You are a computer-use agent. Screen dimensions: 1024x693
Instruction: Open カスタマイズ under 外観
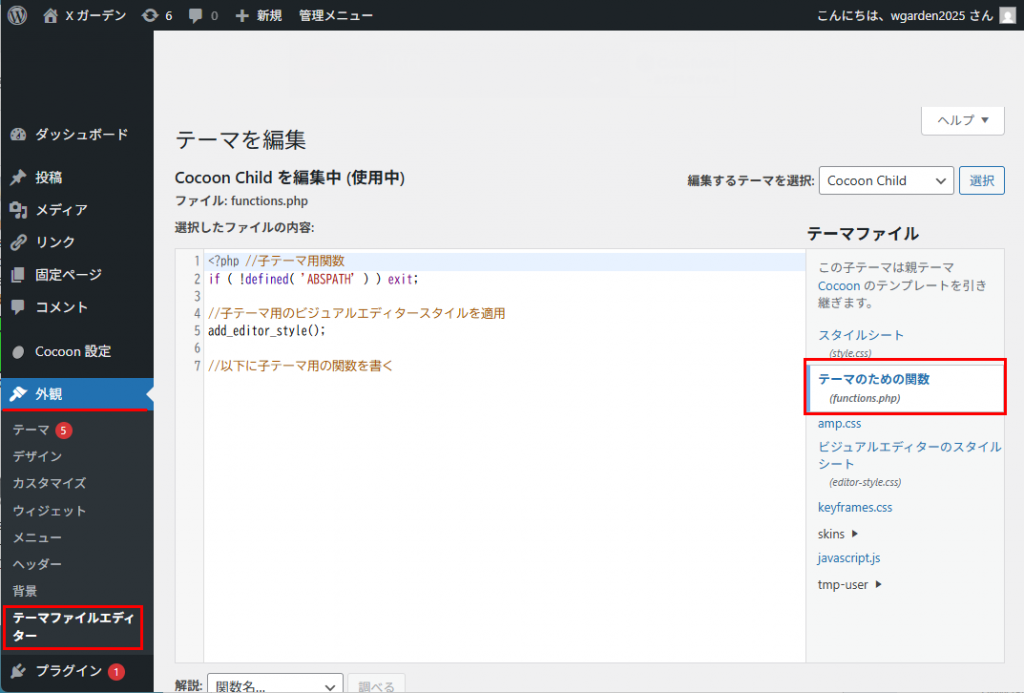[x=49, y=483]
